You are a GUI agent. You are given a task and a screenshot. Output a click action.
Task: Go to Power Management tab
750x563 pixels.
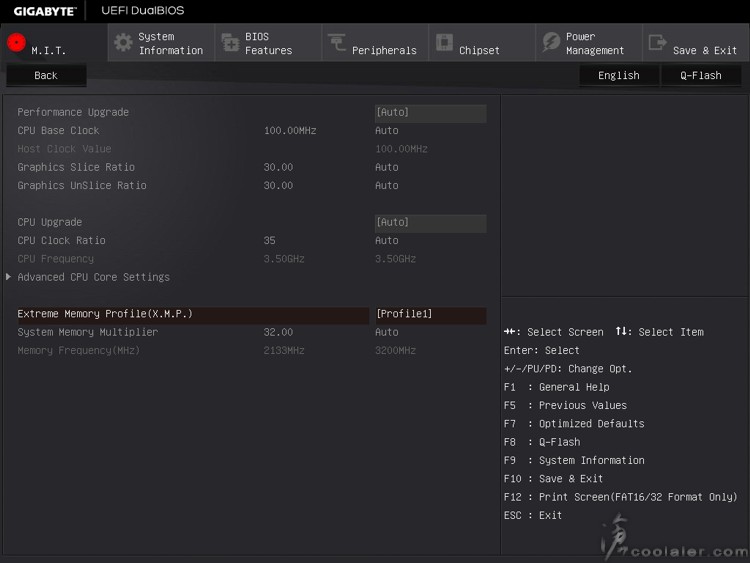point(589,43)
